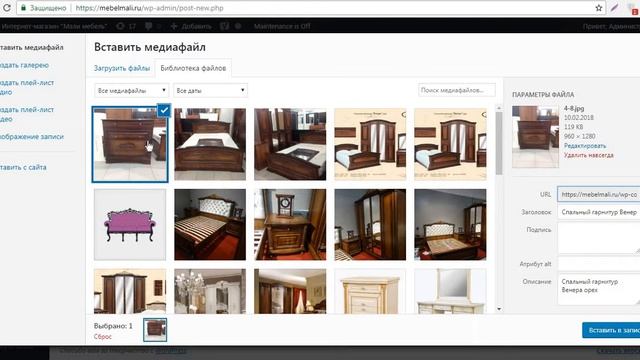
Task: Select the pink sofa thumbnail
Action: (x=130, y=224)
